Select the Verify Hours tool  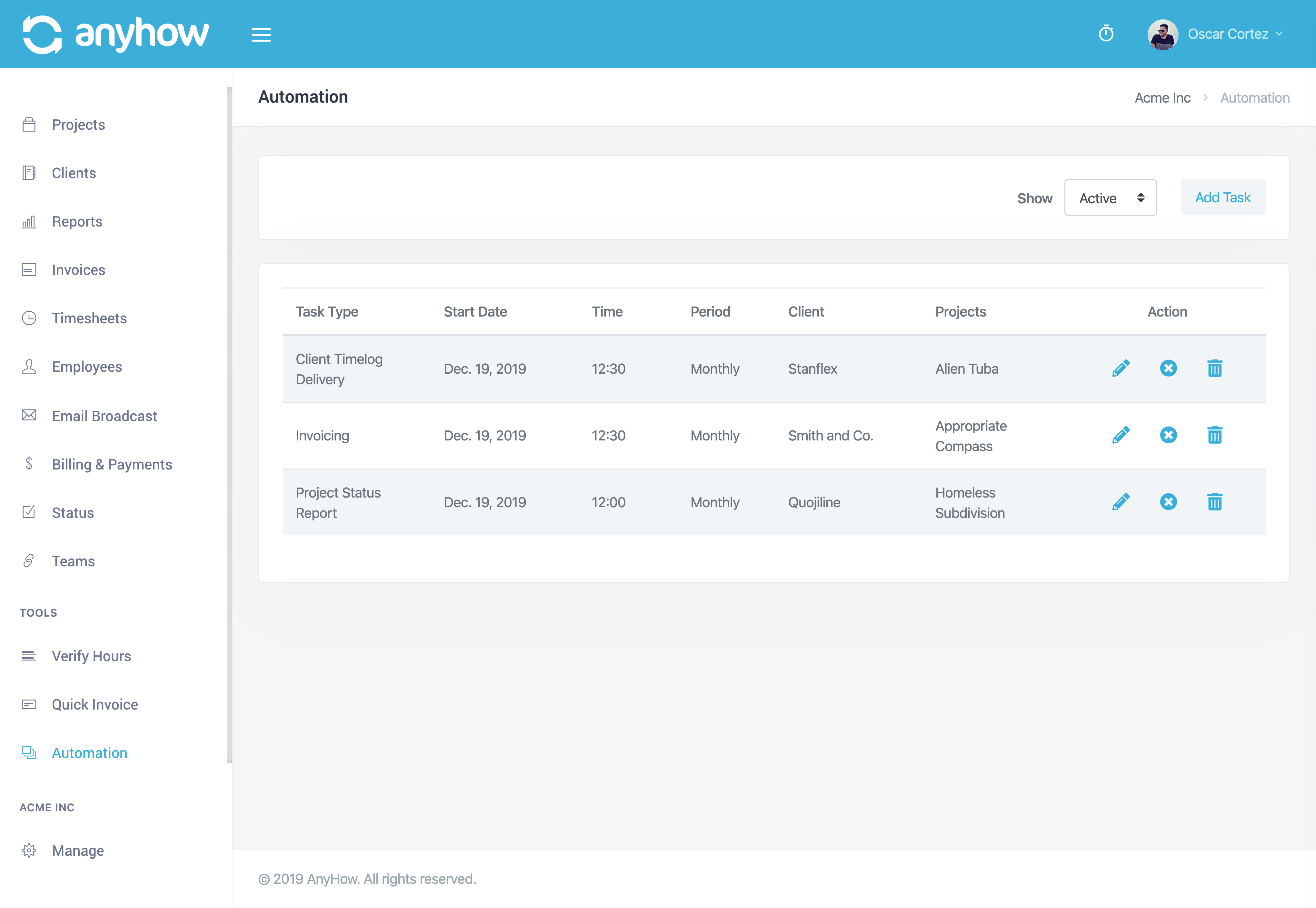[x=91, y=656]
